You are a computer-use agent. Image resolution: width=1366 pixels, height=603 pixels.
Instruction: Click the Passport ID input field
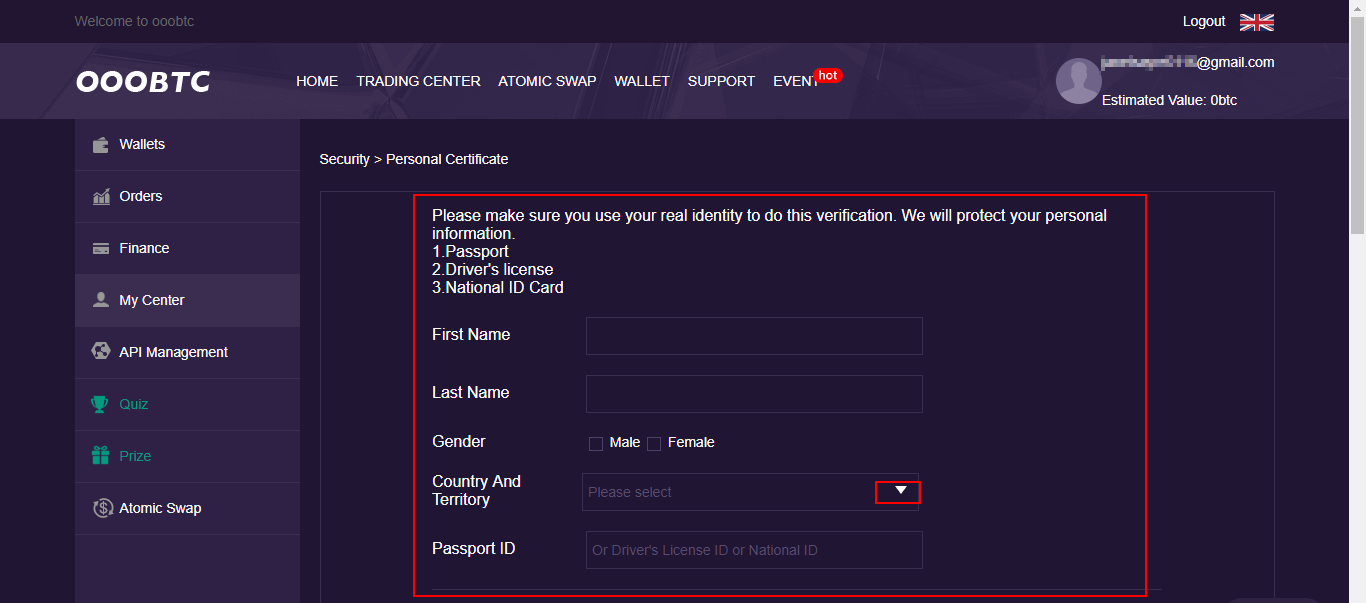pos(754,550)
